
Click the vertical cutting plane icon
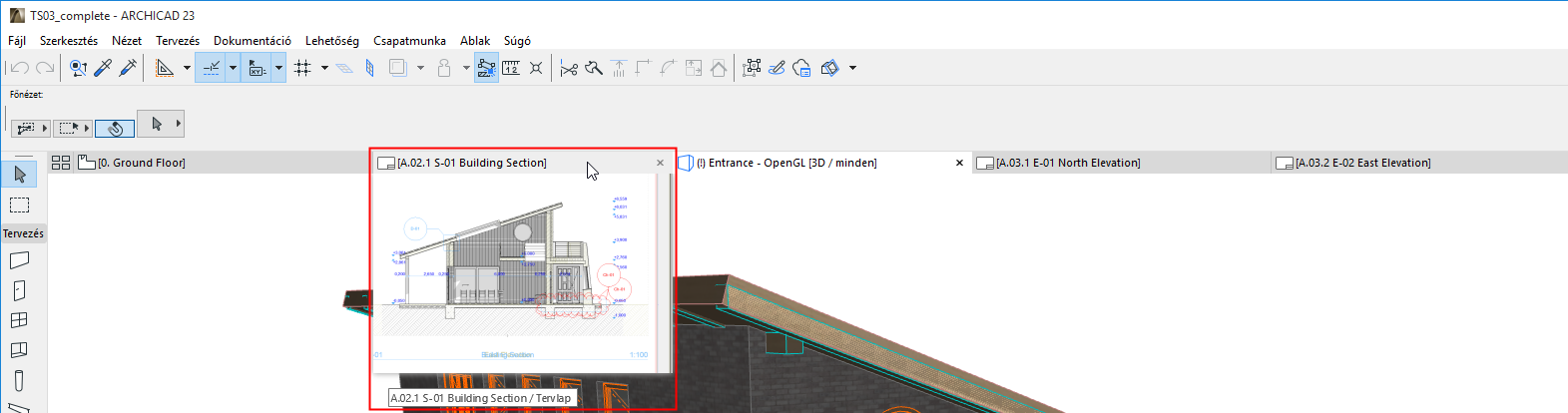point(370,68)
